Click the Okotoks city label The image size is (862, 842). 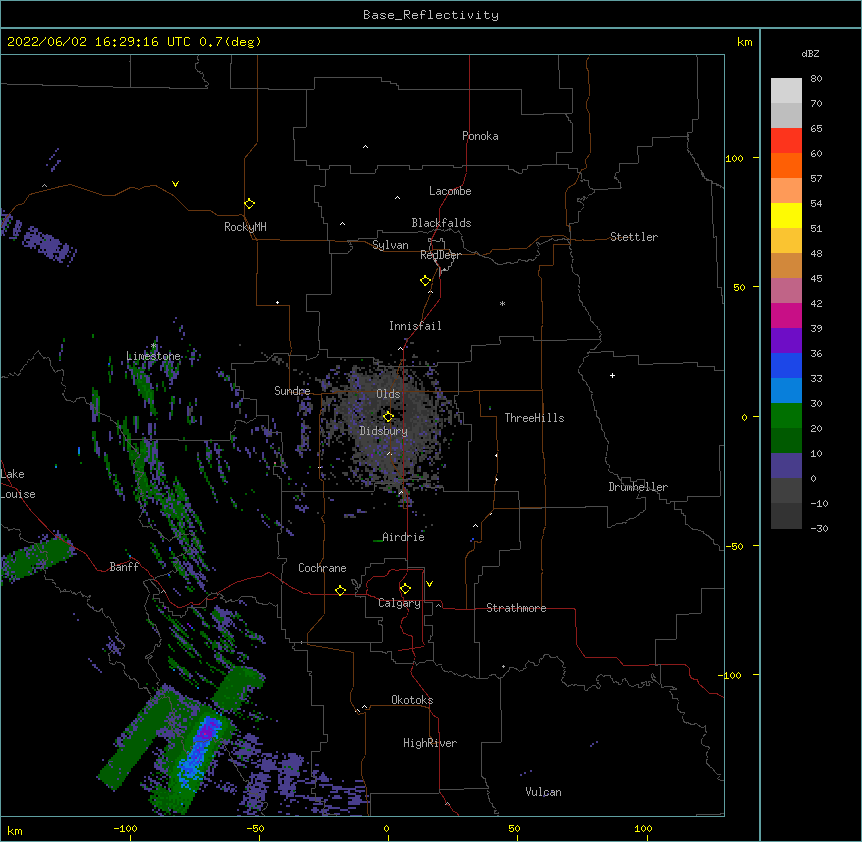412,700
